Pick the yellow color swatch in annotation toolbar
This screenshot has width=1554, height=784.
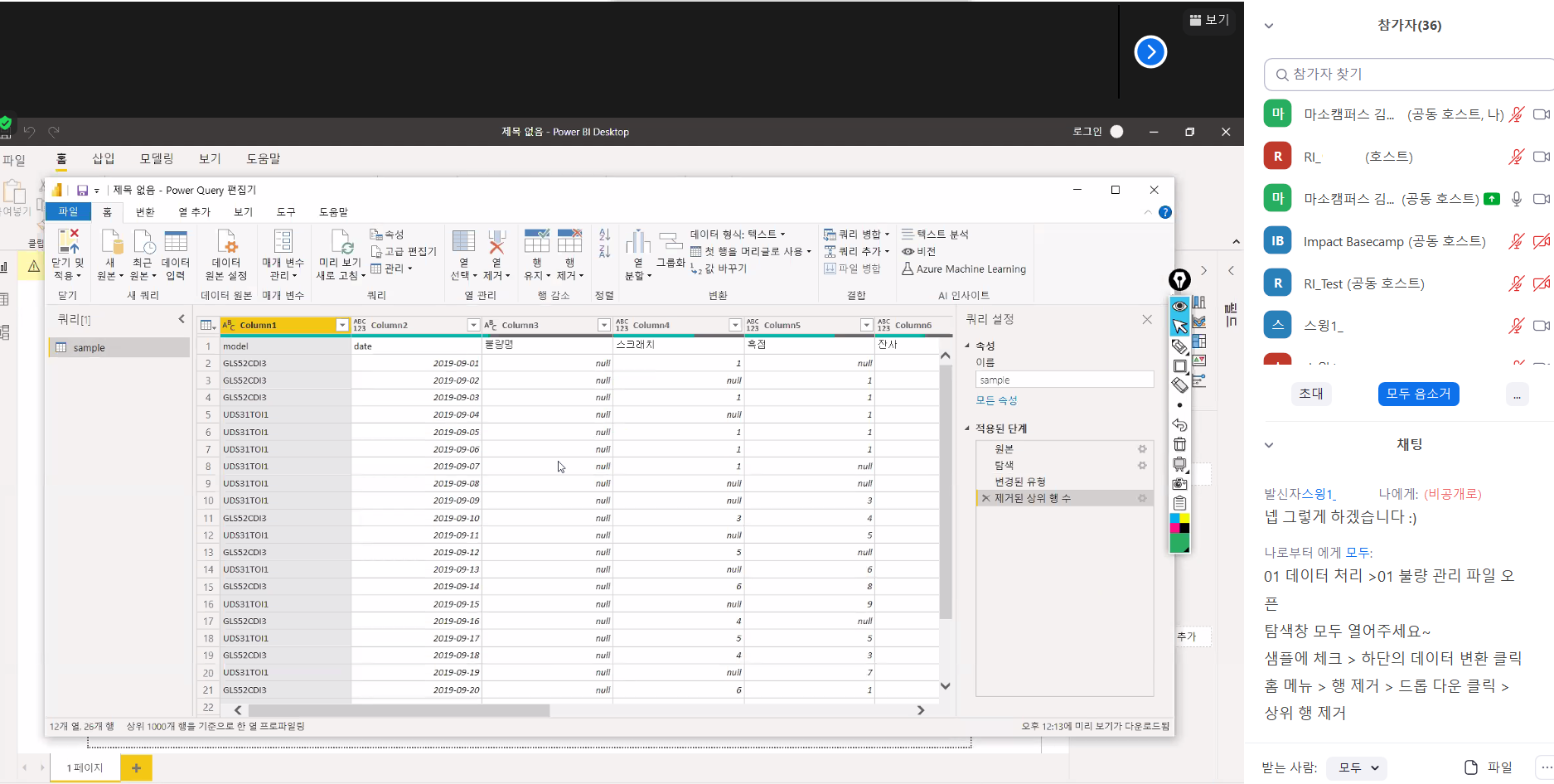[x=1184, y=518]
